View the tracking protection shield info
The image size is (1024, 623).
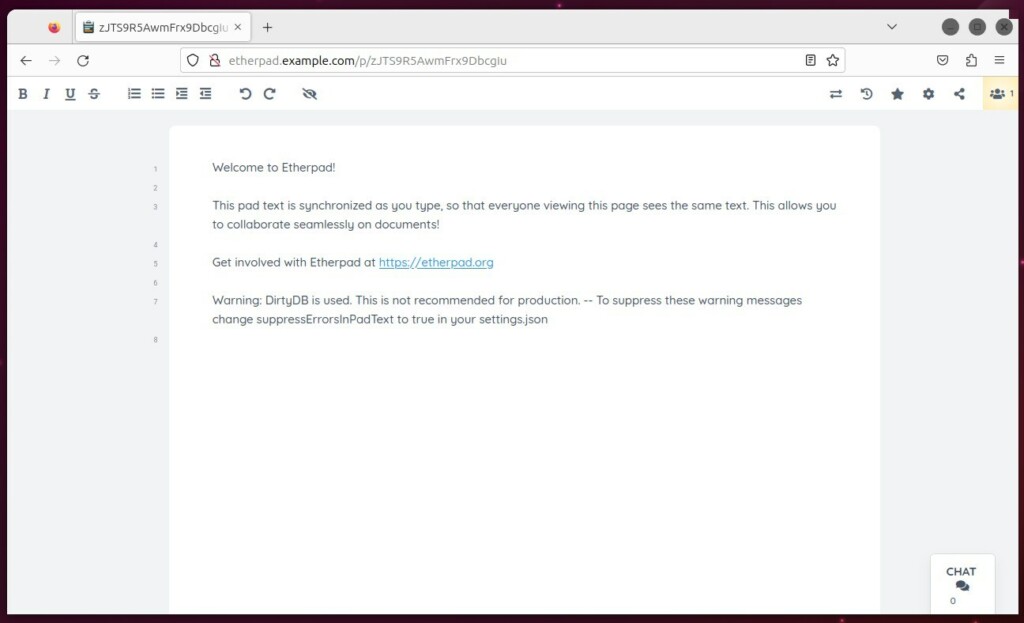193,61
